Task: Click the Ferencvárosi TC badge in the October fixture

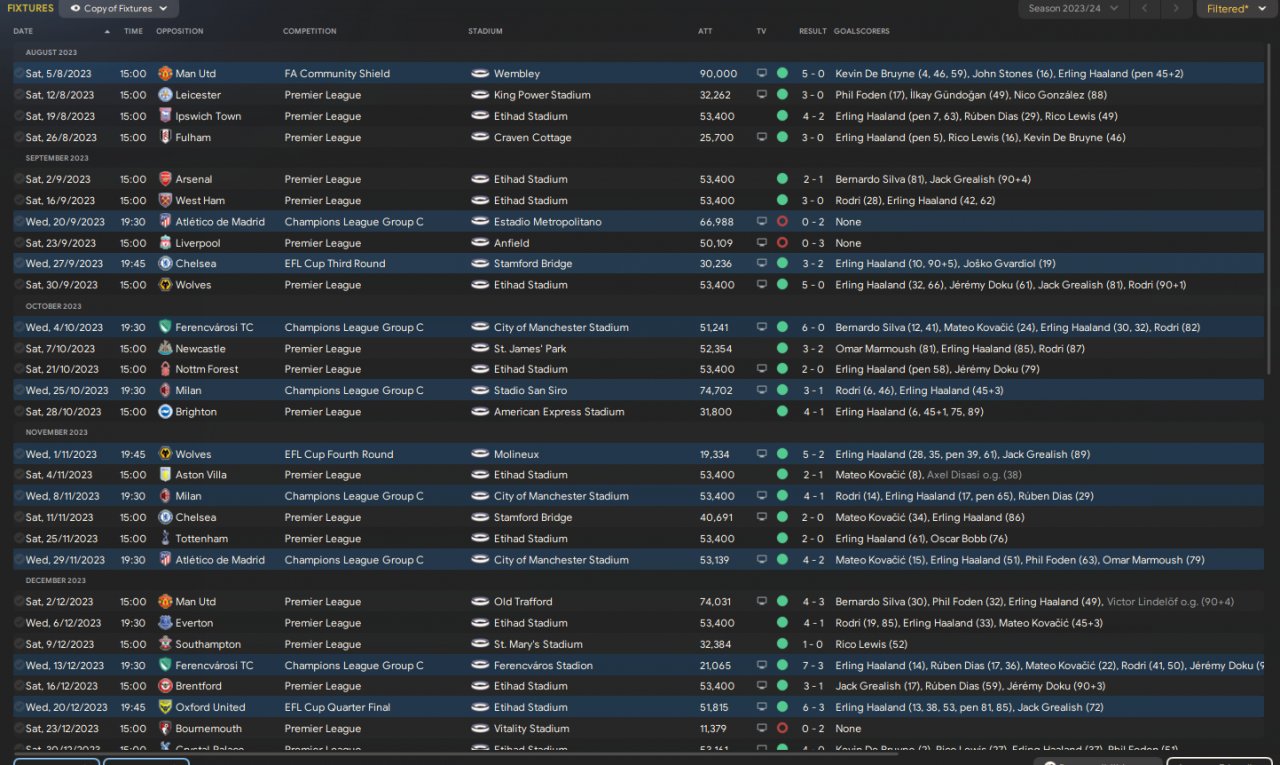Action: [x=165, y=328]
